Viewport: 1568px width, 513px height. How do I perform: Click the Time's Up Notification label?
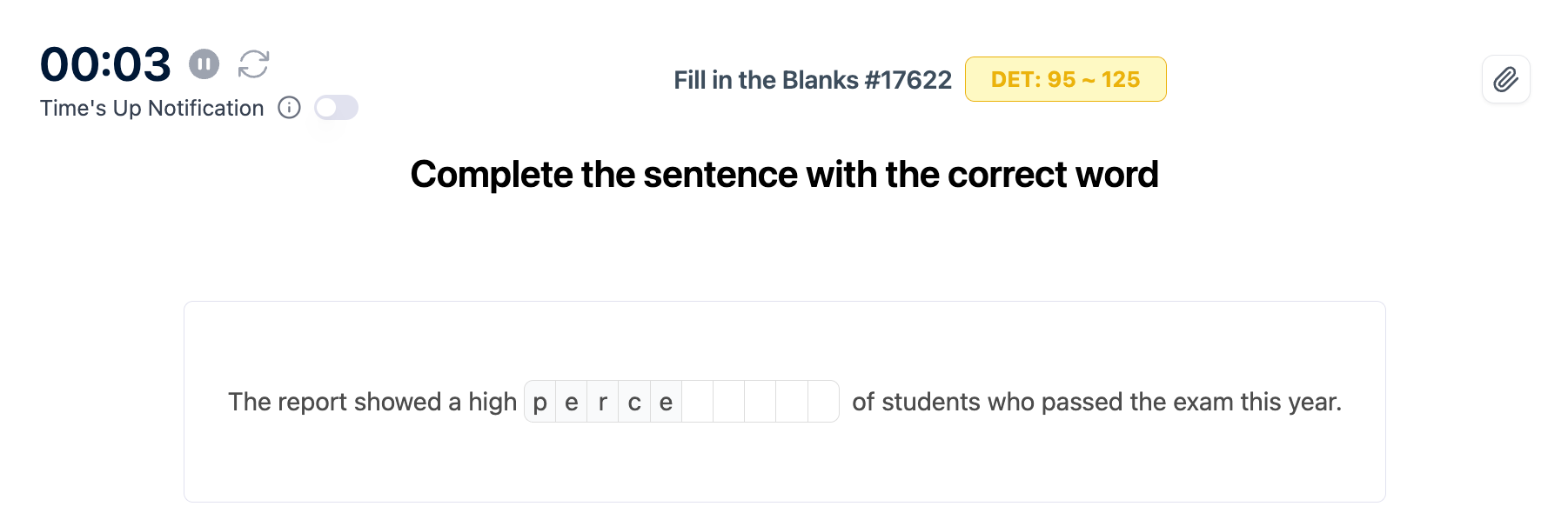click(151, 108)
